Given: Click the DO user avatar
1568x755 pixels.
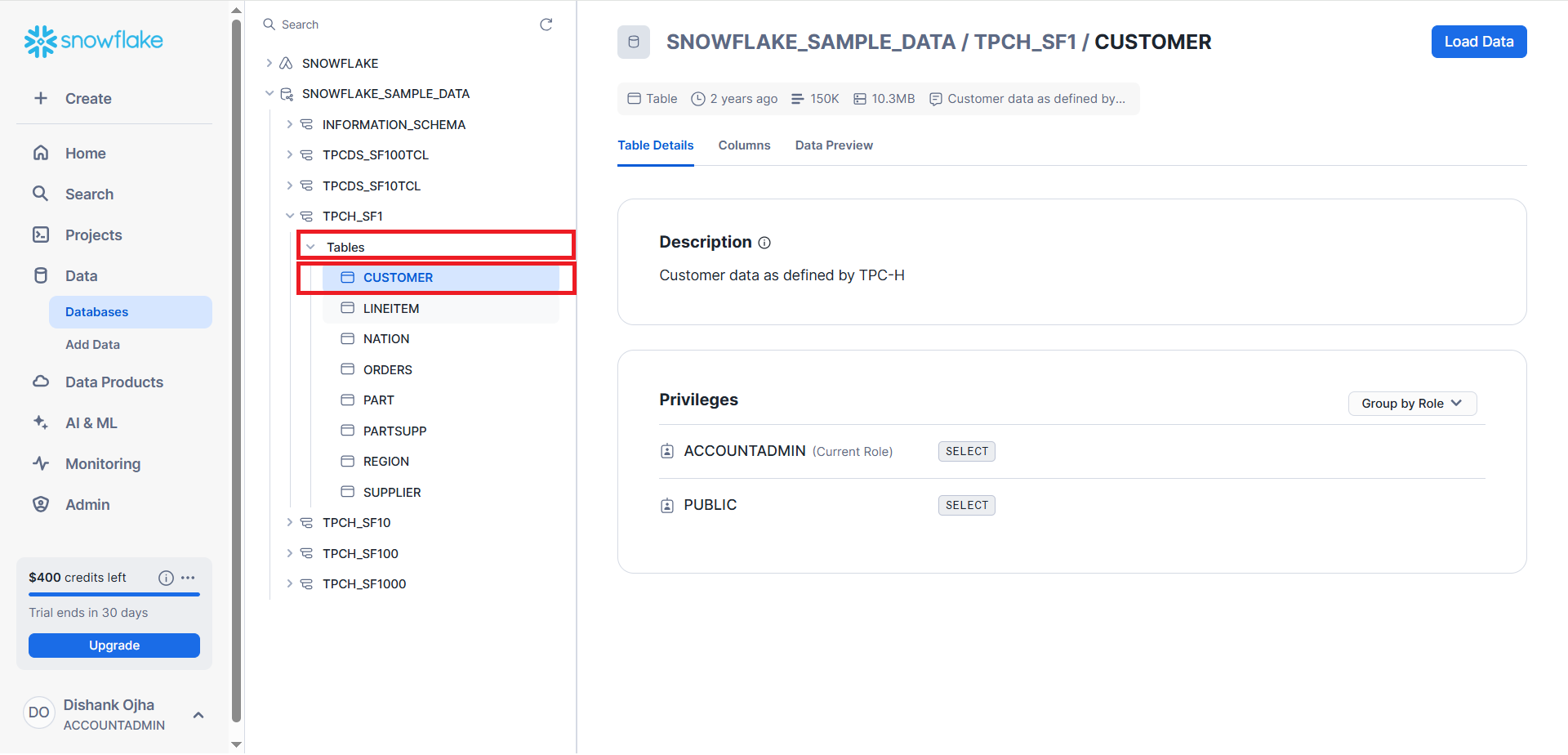Looking at the screenshot, I should pos(38,713).
